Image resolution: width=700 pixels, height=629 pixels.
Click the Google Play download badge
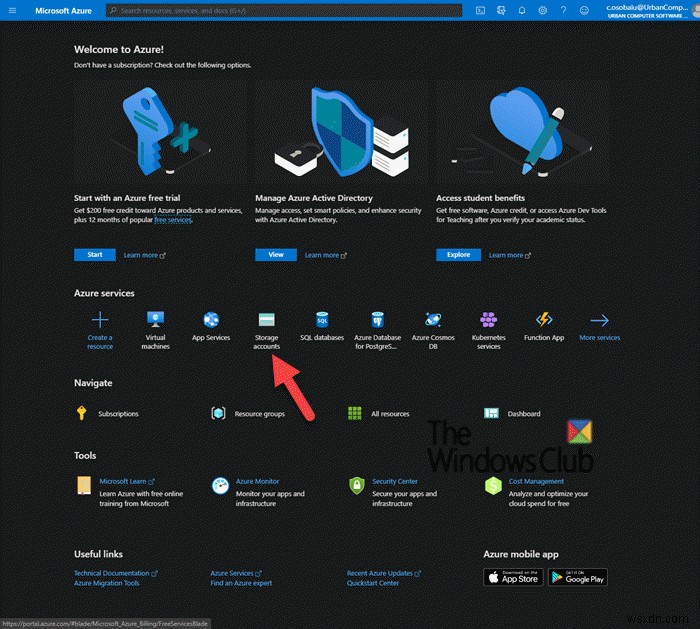pos(578,577)
